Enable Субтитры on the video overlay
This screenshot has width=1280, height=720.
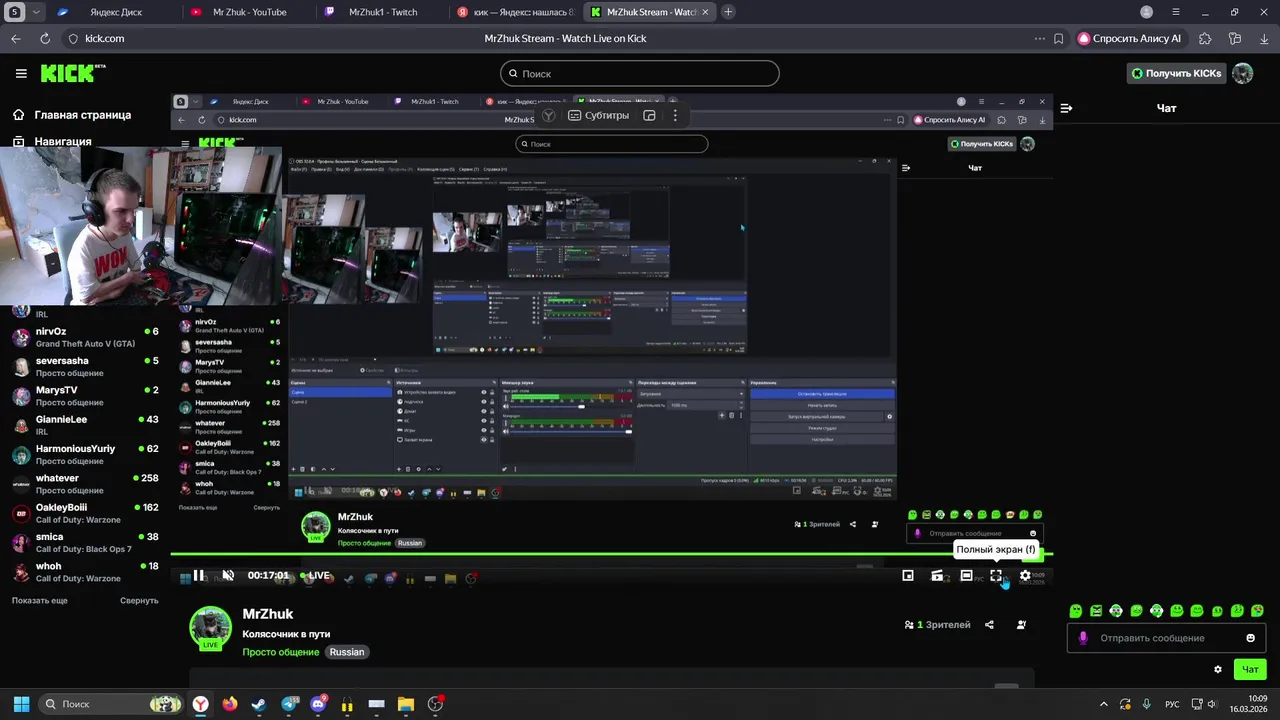tap(599, 115)
